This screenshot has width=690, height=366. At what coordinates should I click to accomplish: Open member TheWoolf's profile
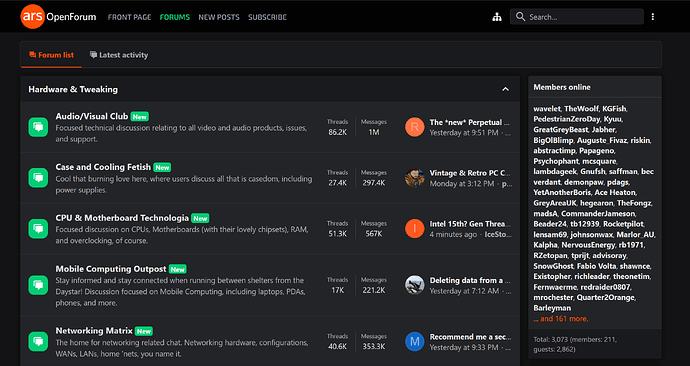(x=581, y=109)
